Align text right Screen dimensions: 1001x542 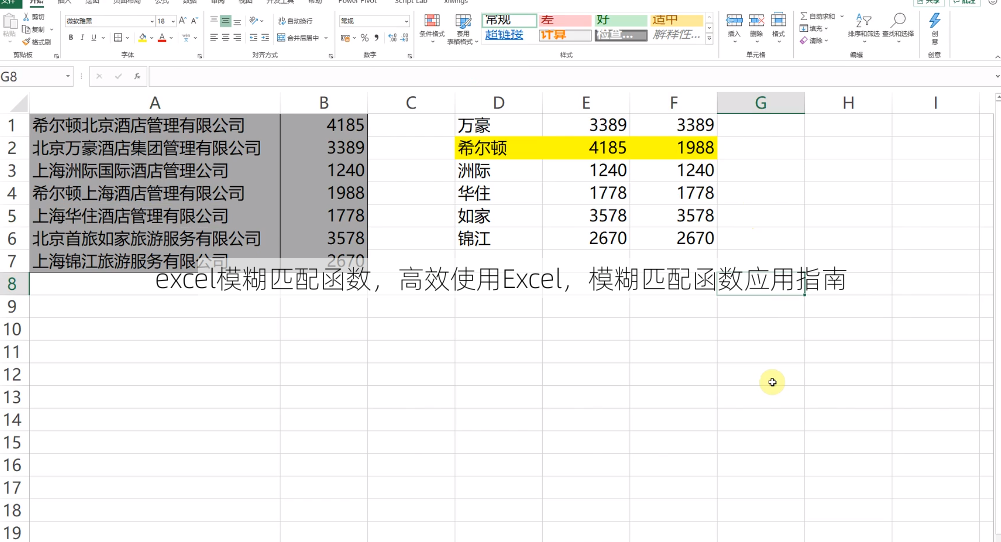click(x=237, y=38)
